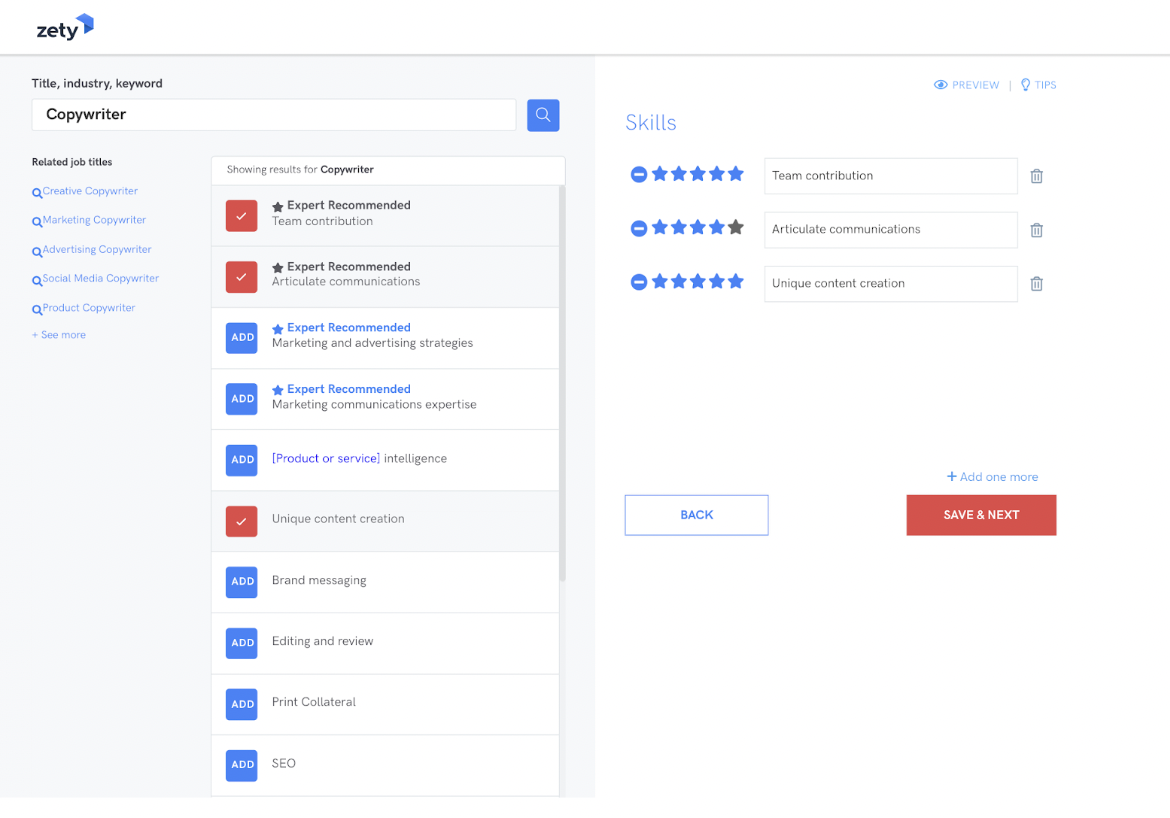
Task: Click search icon next to Marketing Copywriter
Action: [37, 222]
